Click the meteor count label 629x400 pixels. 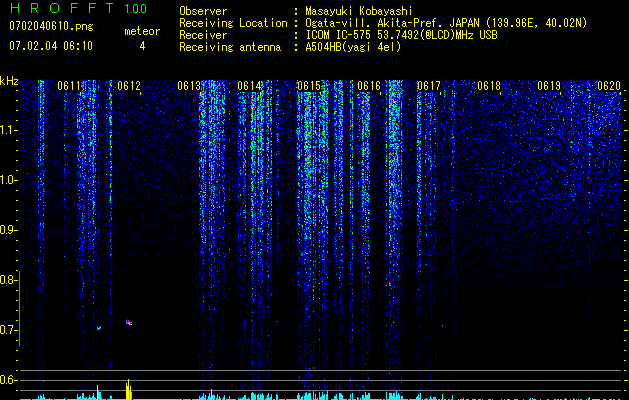point(142,31)
